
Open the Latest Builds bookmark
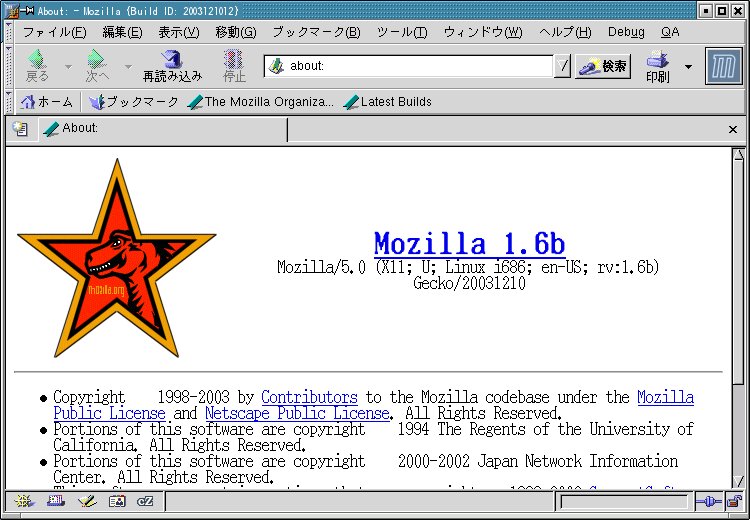[387, 102]
